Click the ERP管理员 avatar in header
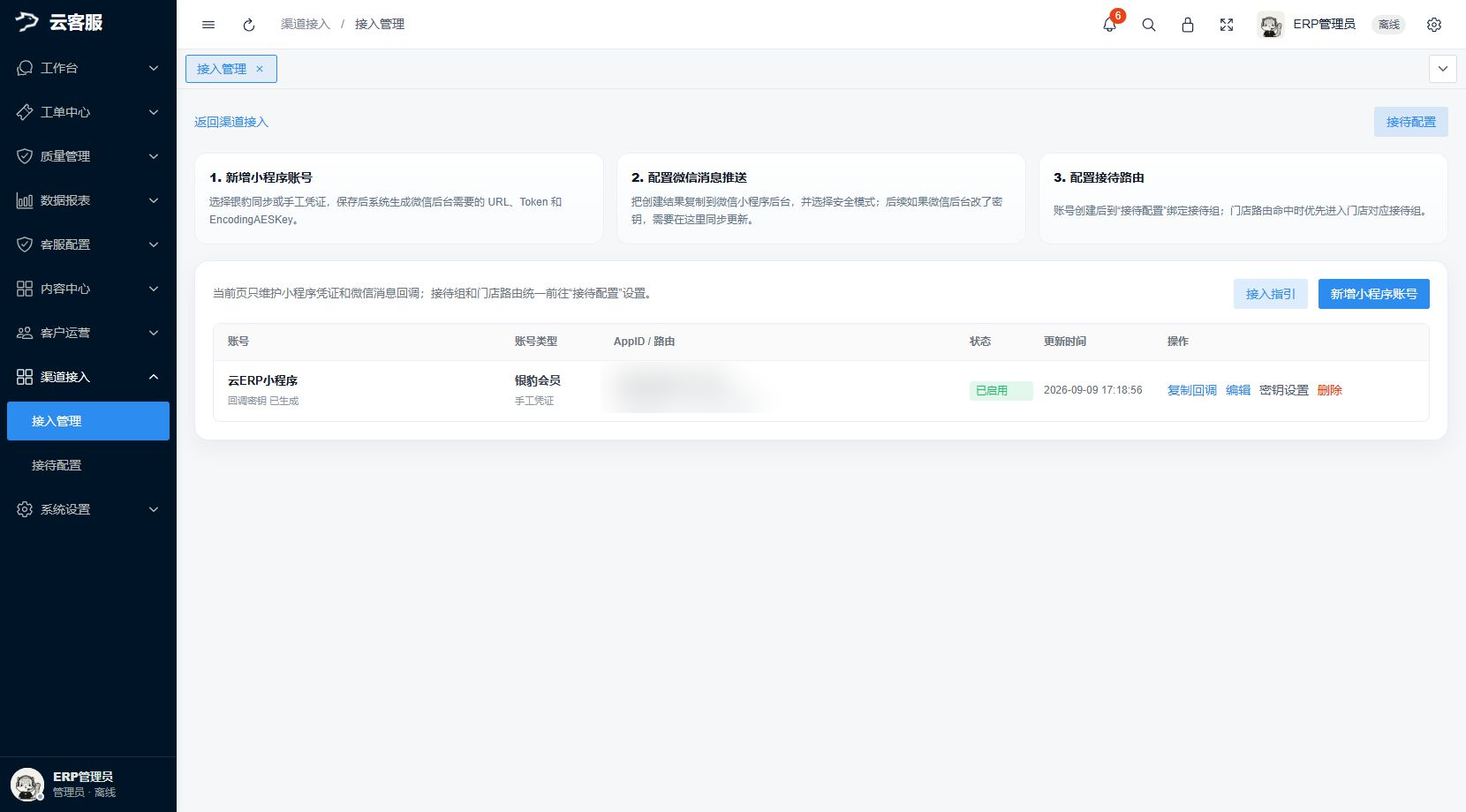Screen dimensions: 1466x812 (1271, 25)
